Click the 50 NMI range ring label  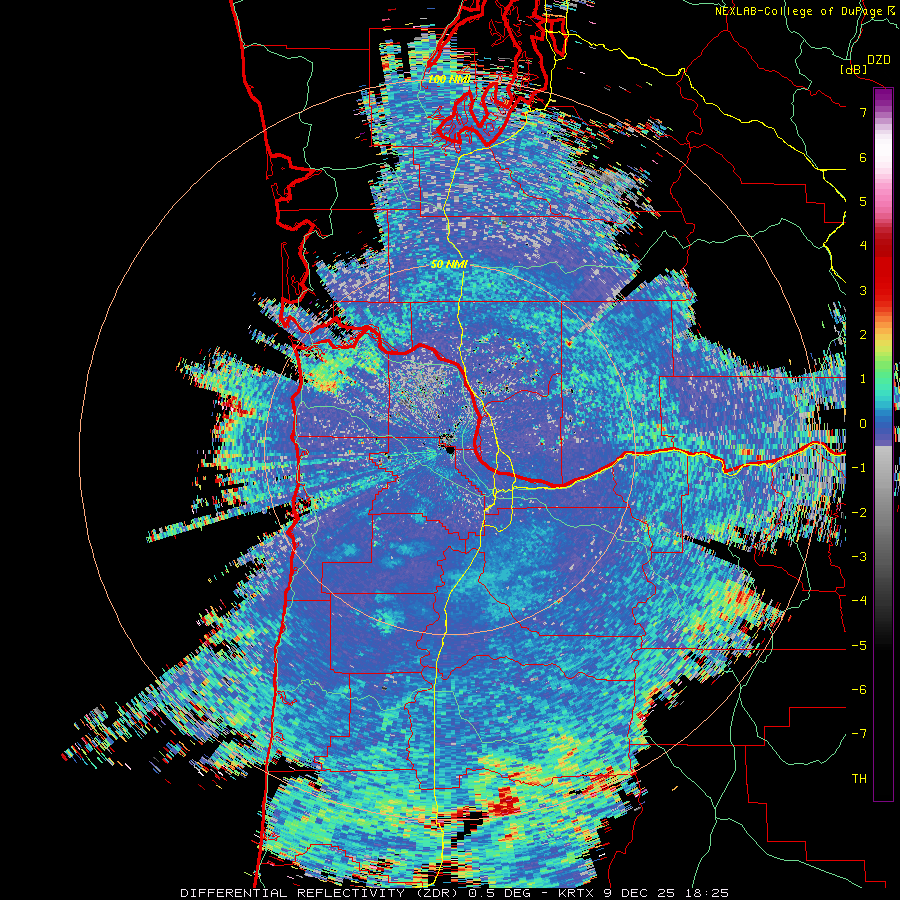(x=449, y=265)
